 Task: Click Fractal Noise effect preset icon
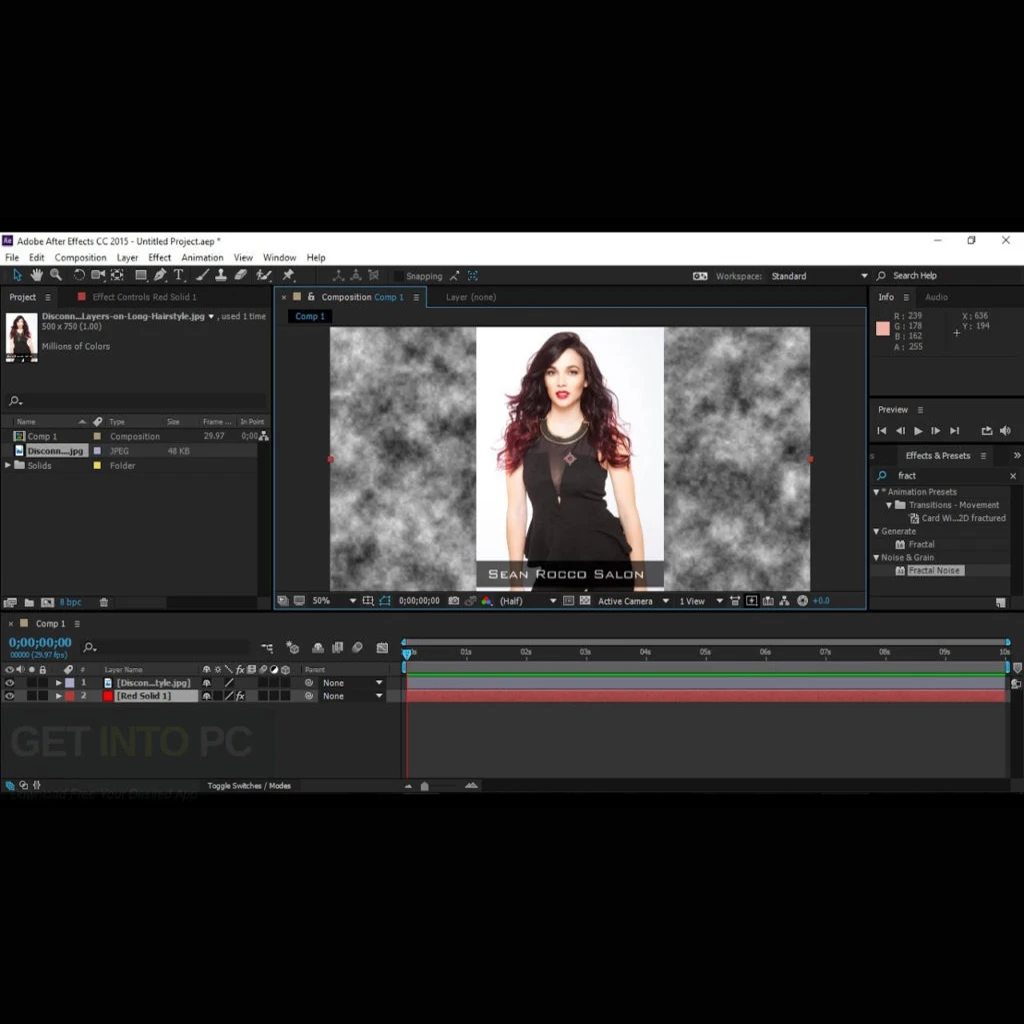click(900, 571)
